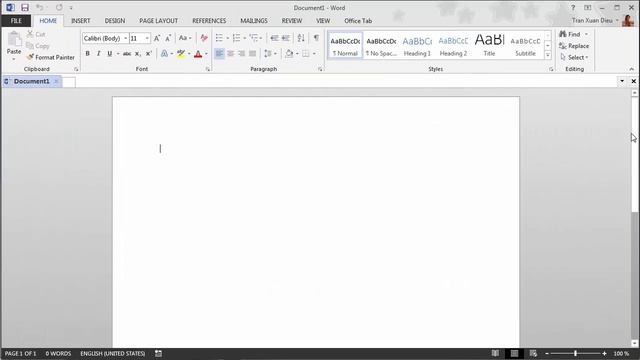Open Clipboard pane dialog launcher
640x360 pixels.
(x=76, y=69)
